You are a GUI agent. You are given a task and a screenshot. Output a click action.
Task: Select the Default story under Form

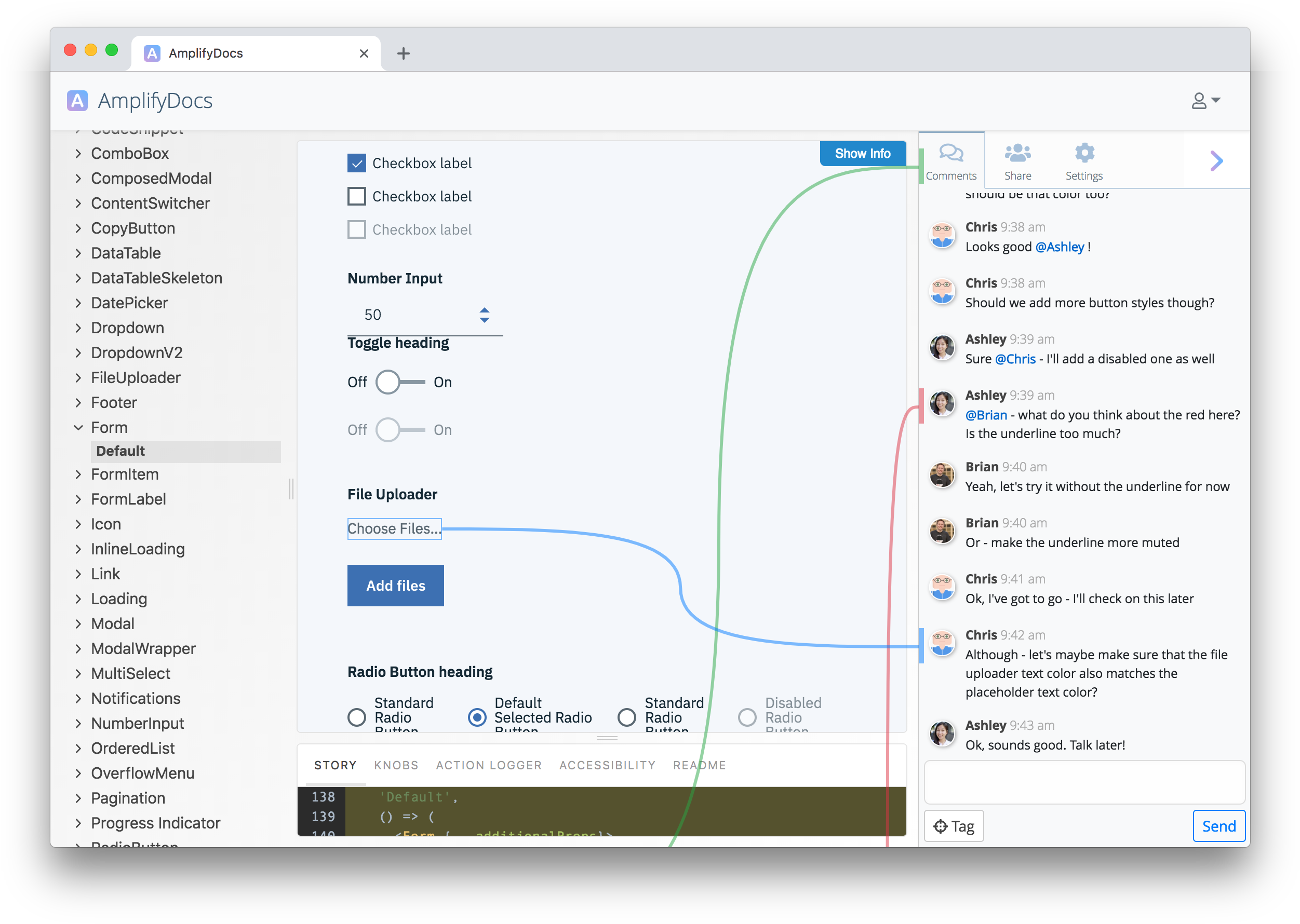[185, 451]
